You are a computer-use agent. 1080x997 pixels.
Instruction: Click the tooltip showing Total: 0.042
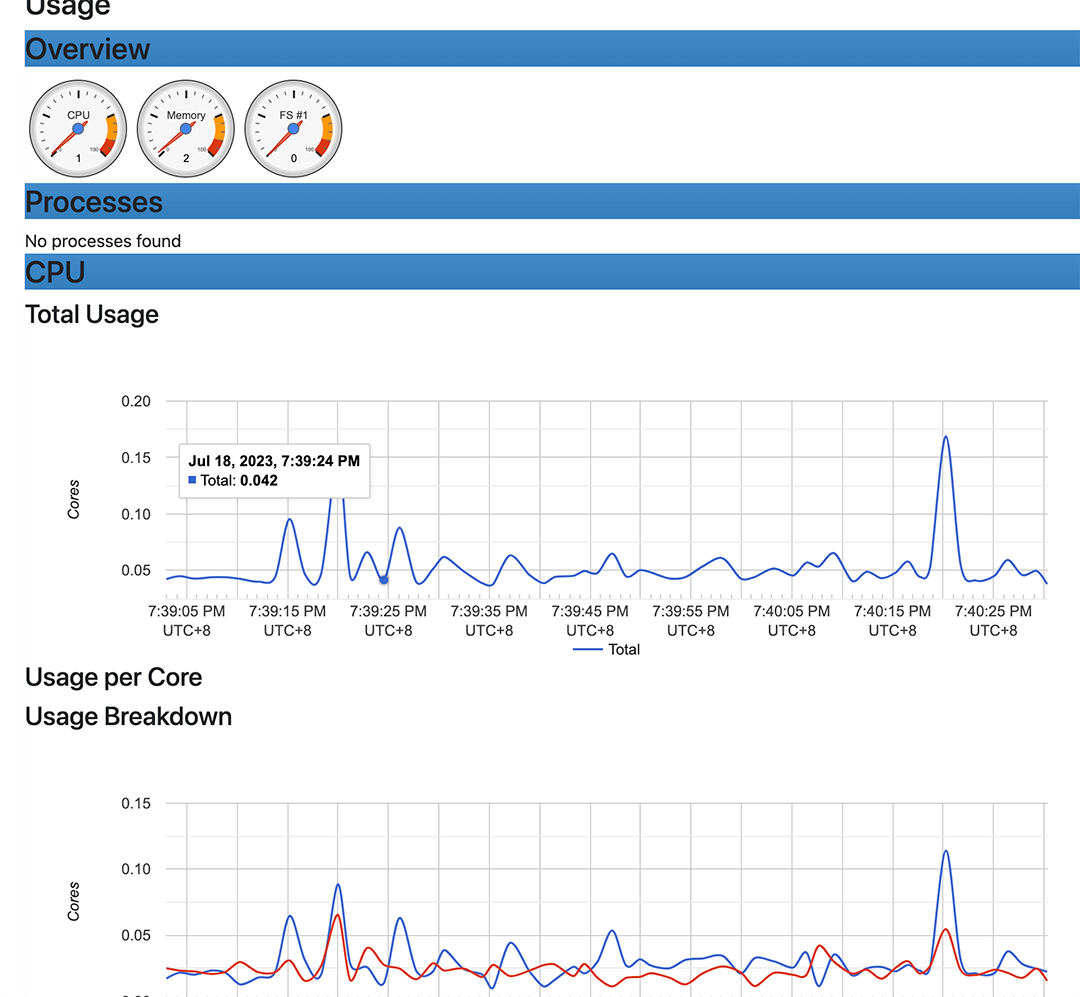point(274,470)
